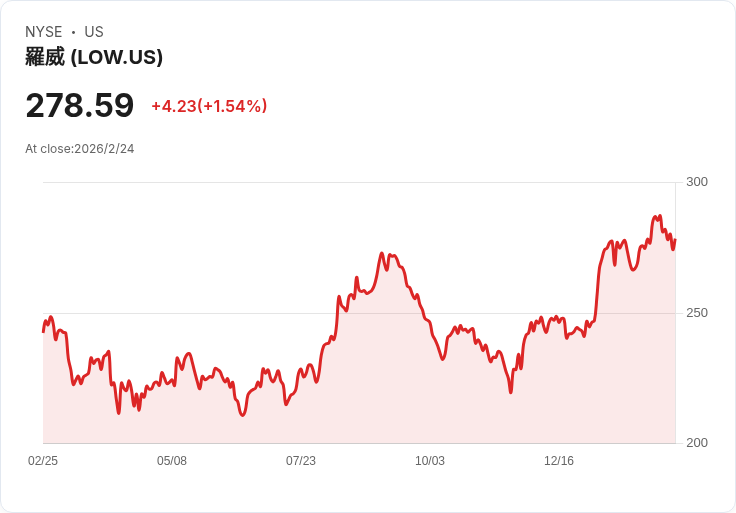
Task: Click the highest peak of the price line
Action: click(657, 216)
